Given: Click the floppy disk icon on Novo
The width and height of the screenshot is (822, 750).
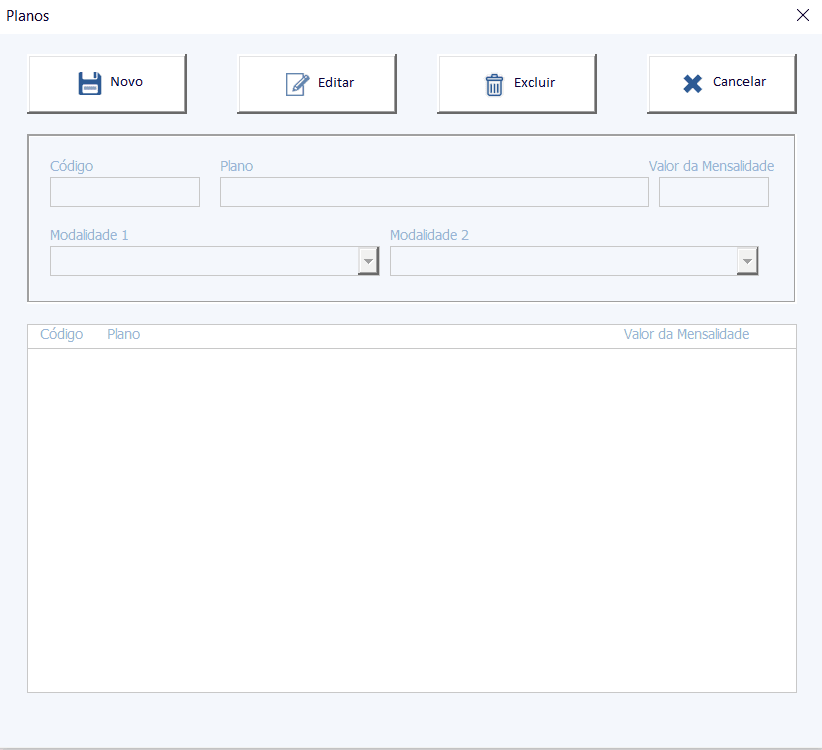Looking at the screenshot, I should (90, 83).
